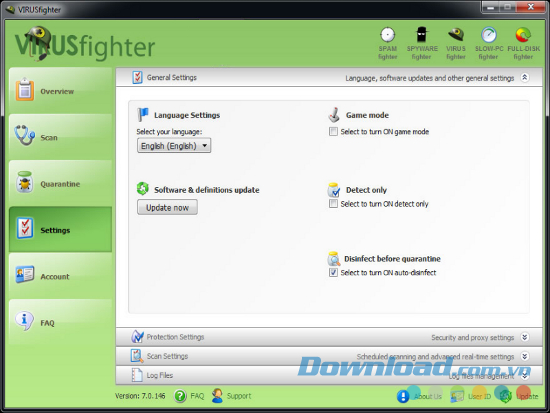Click the VIRUSfighter logo

(85, 44)
